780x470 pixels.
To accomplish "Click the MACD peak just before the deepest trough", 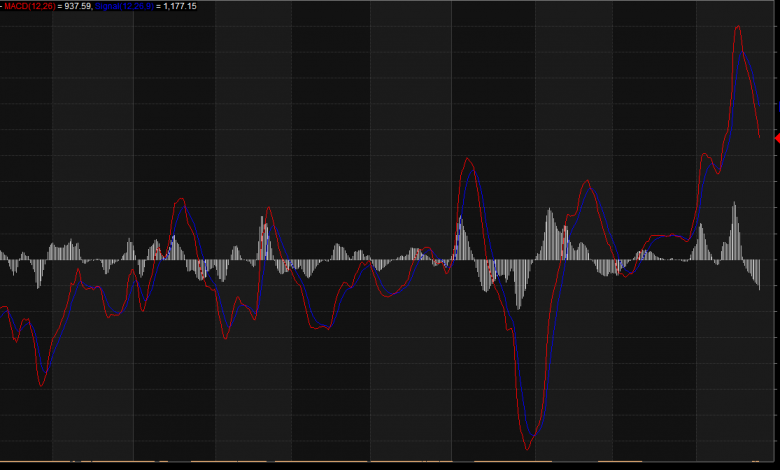I will click(468, 159).
